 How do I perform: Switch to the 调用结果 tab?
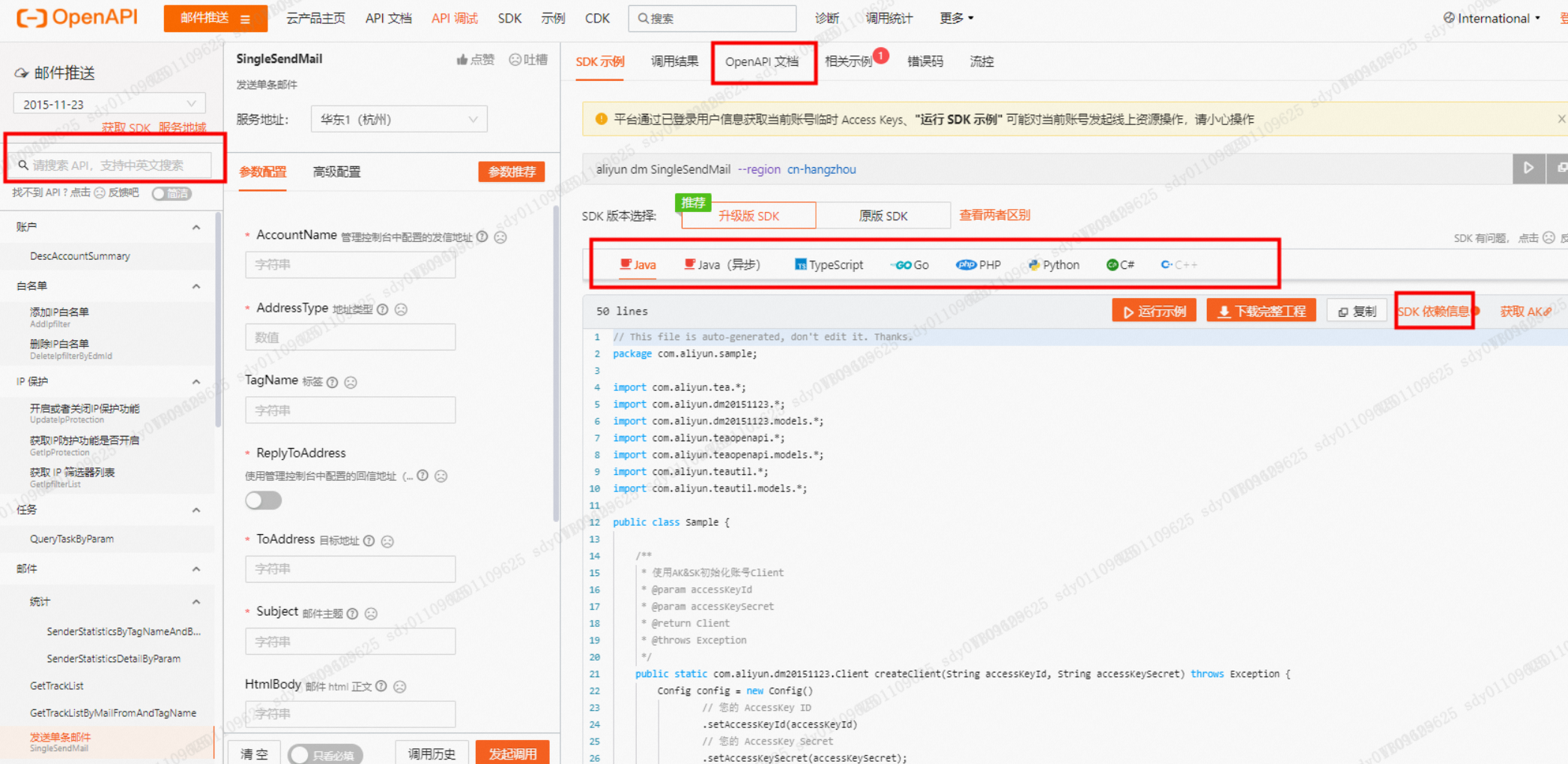pos(674,61)
